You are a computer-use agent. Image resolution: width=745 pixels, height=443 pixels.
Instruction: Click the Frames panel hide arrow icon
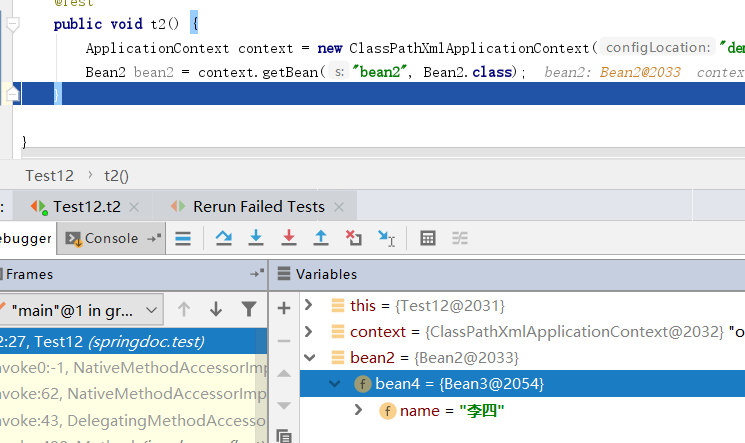257,273
